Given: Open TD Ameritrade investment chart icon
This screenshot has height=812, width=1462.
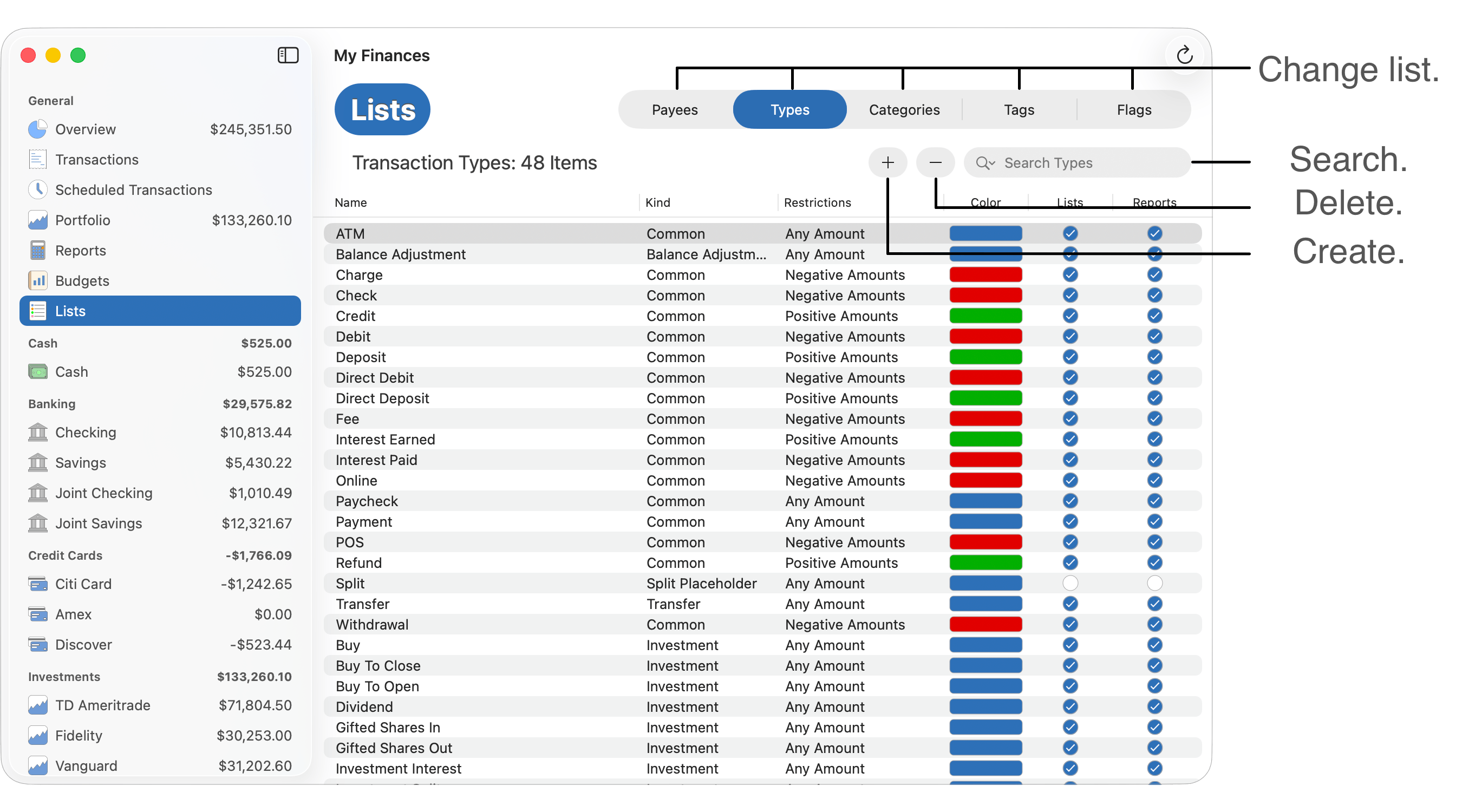Looking at the screenshot, I should tap(37, 705).
